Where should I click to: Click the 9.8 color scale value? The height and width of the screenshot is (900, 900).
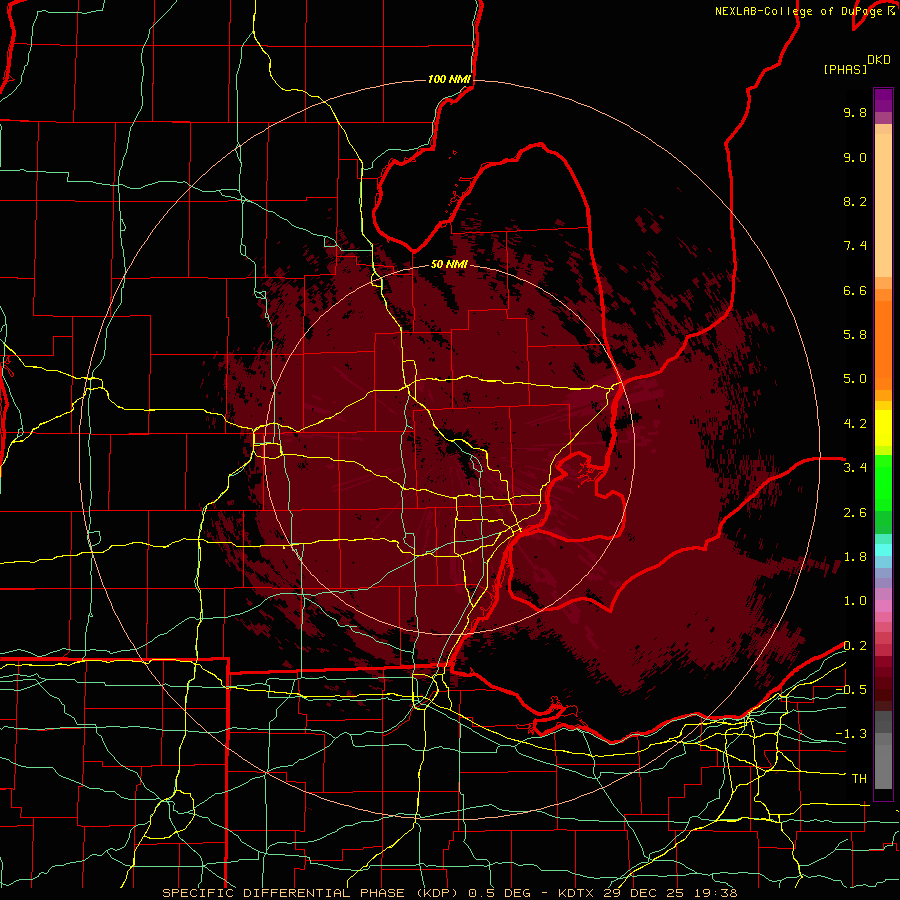click(x=855, y=112)
